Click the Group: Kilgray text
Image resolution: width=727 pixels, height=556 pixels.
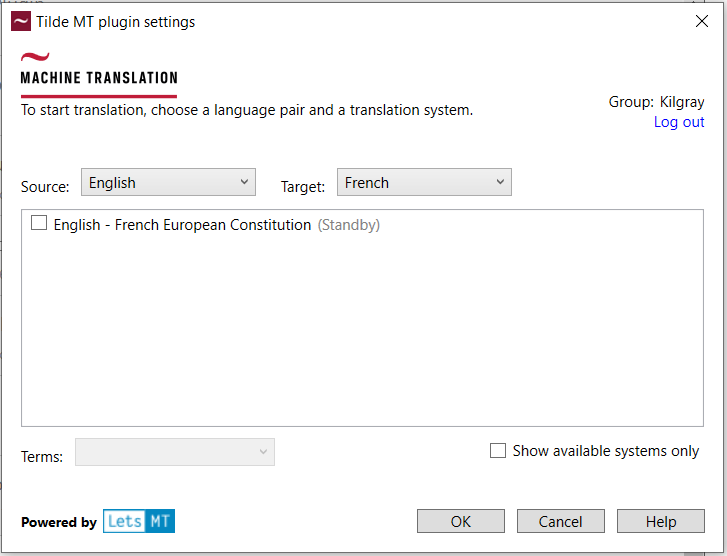pos(656,102)
